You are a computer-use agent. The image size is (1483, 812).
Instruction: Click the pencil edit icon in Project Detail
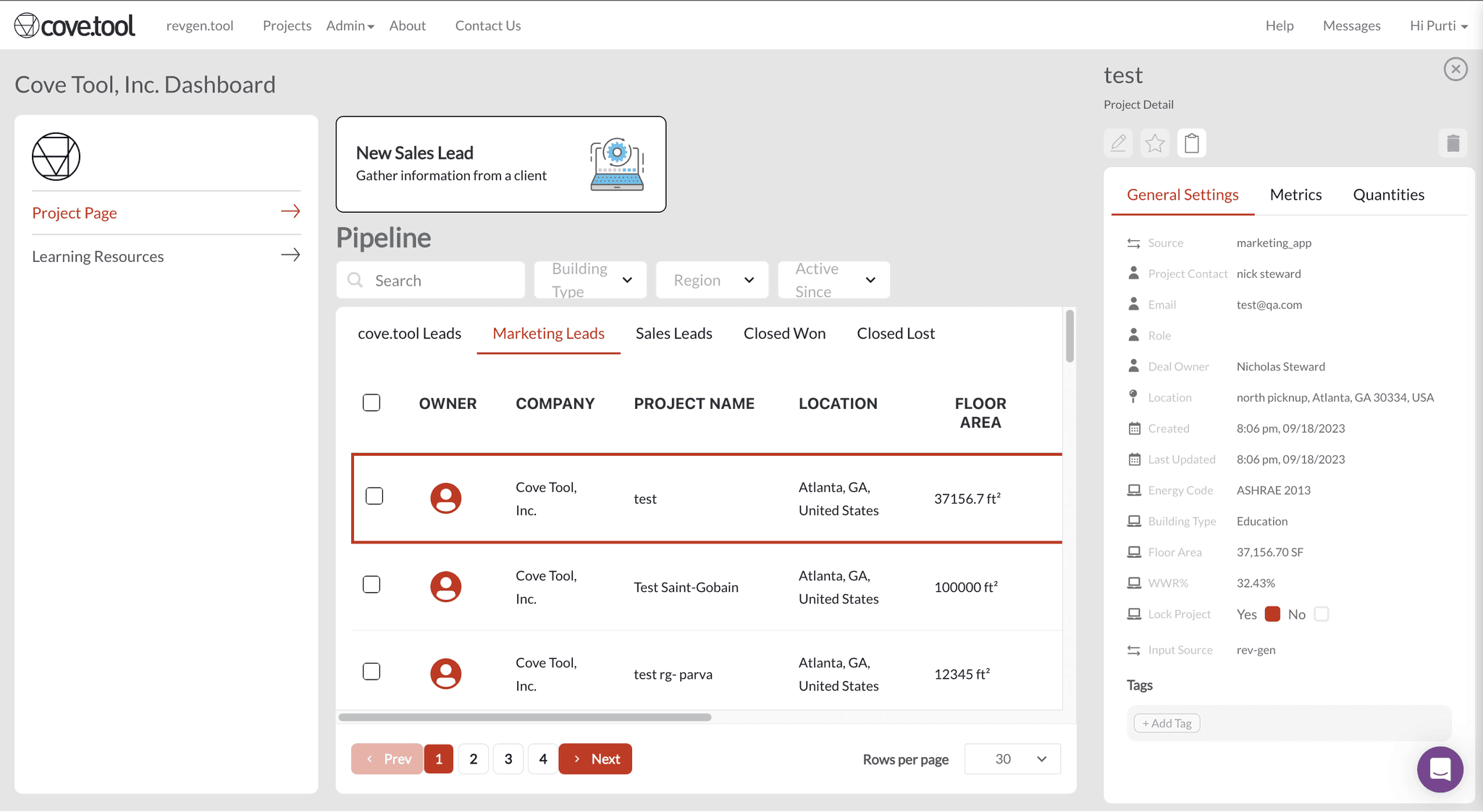click(x=1118, y=143)
